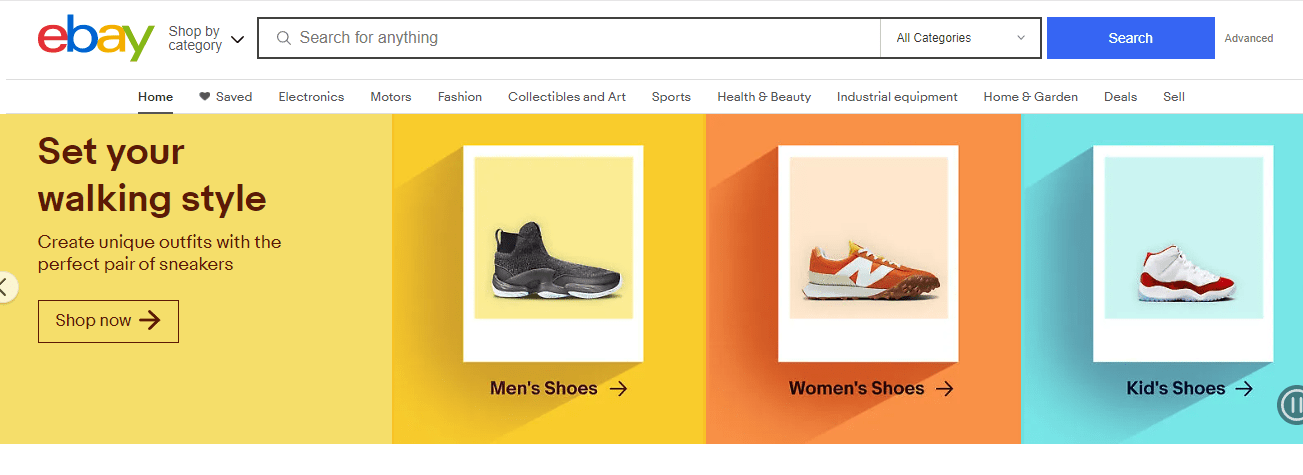Open the Kid's Shoes link
The width and height of the screenshot is (1303, 475).
tap(1190, 389)
